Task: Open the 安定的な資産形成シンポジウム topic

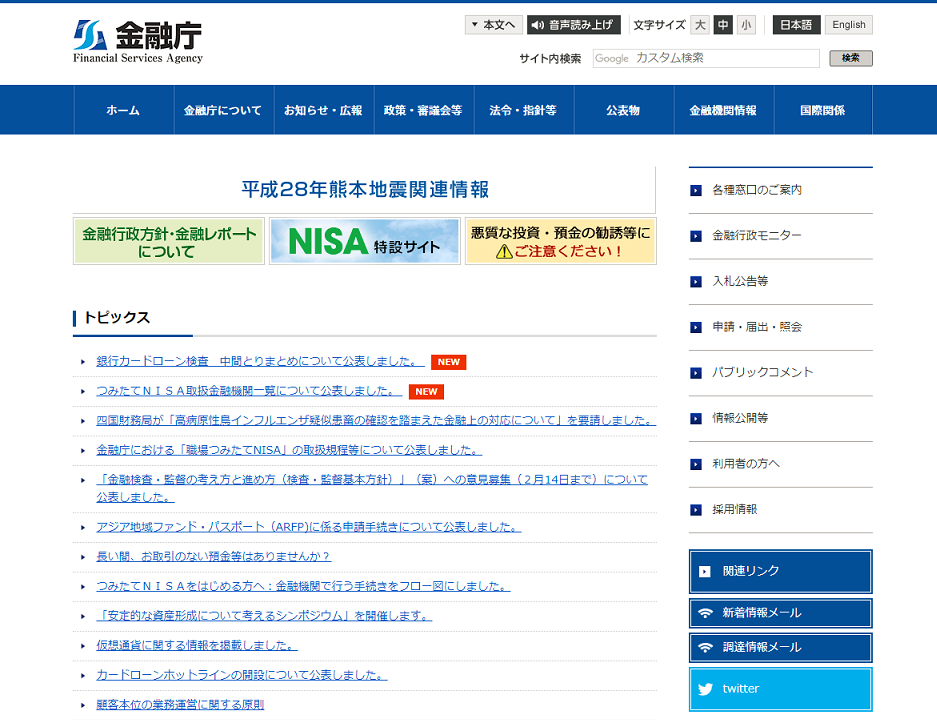Action: (x=264, y=616)
